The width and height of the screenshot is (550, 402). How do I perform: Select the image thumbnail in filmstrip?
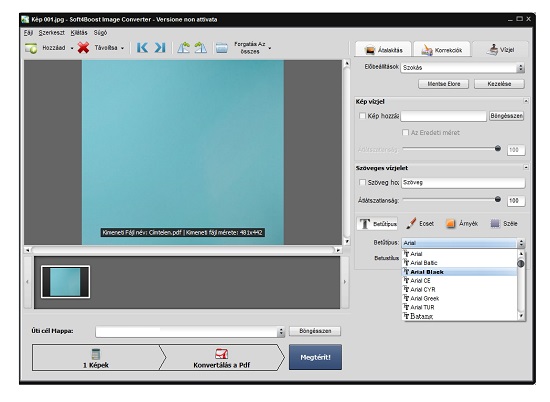66,282
